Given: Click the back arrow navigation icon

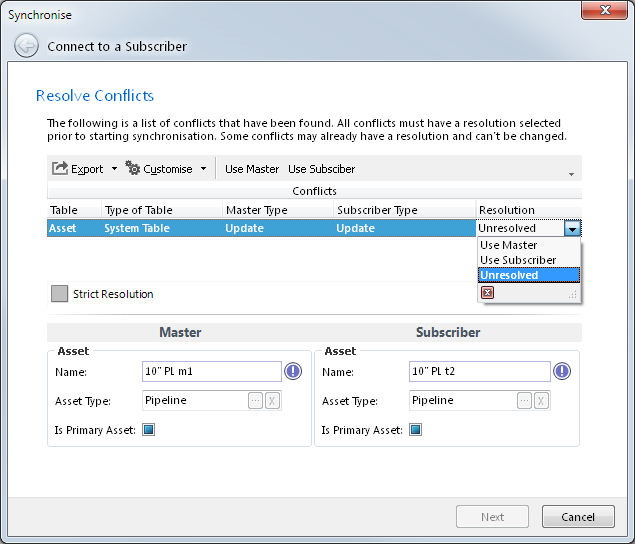Looking at the screenshot, I should point(27,46).
